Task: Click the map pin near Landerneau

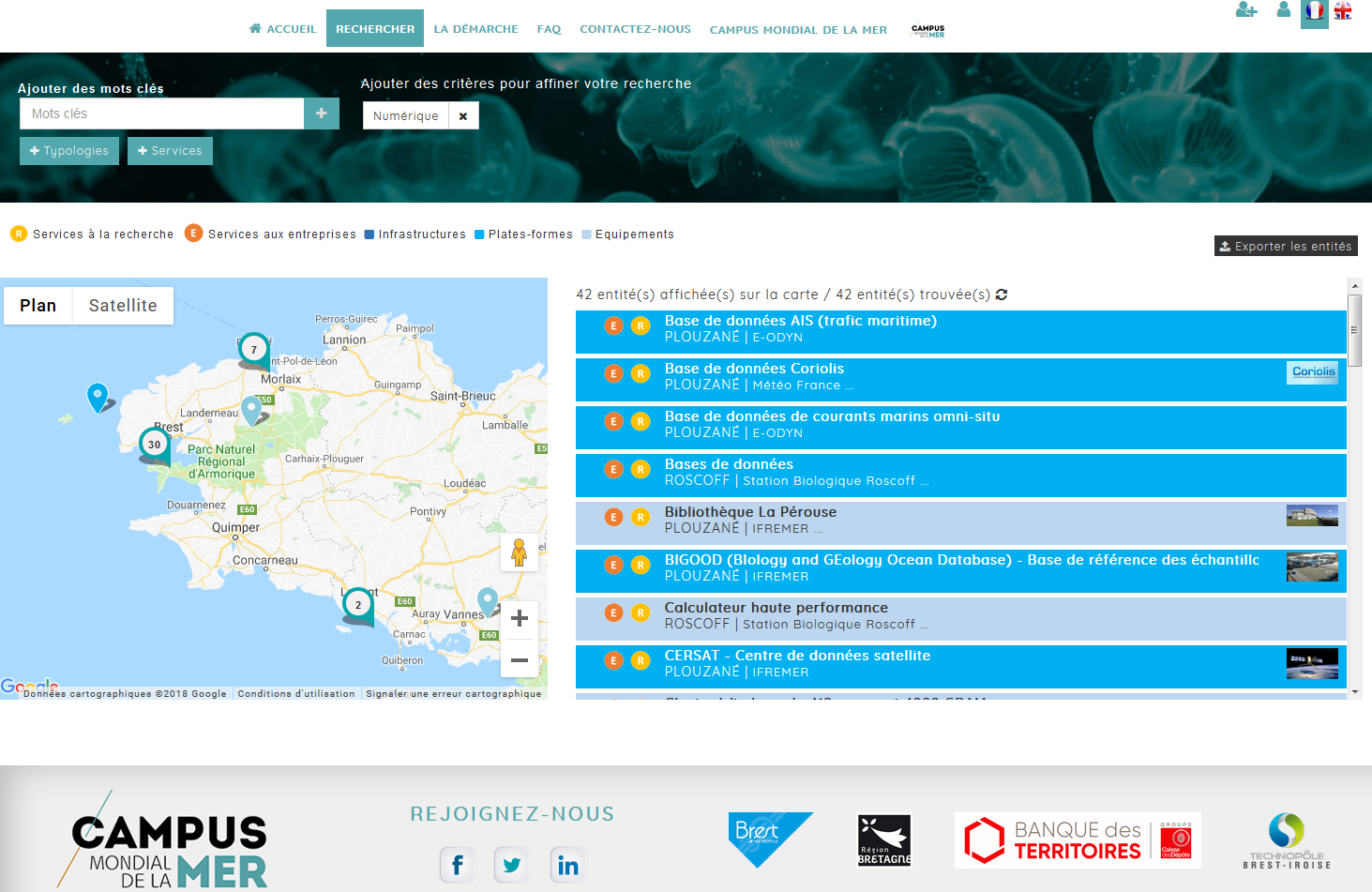Action: tap(251, 410)
